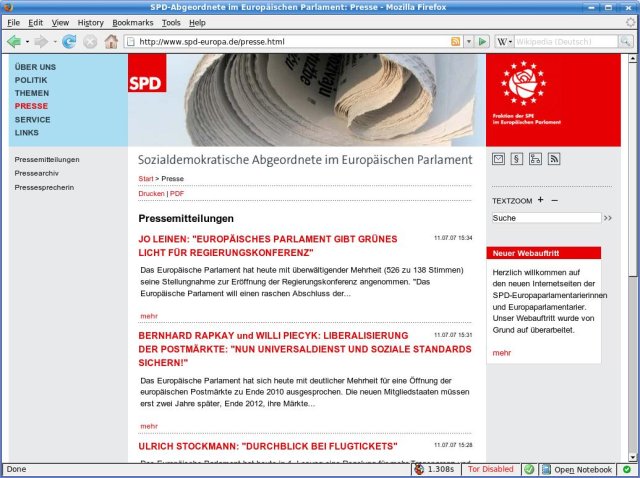
Task: Open Pressesprecherin link
Action: click(x=44, y=188)
